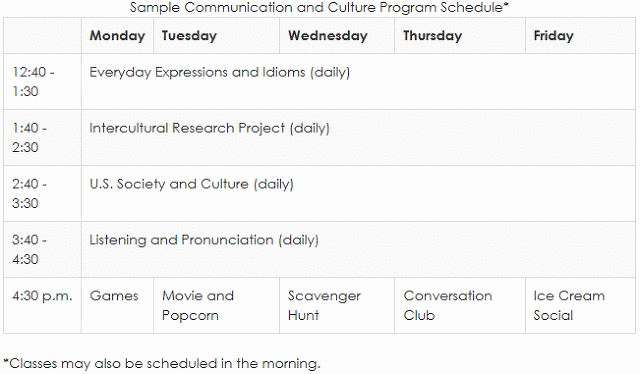Select the Movie and Popcorn cell
Viewport: 640px width, 374px height.
[216, 305]
